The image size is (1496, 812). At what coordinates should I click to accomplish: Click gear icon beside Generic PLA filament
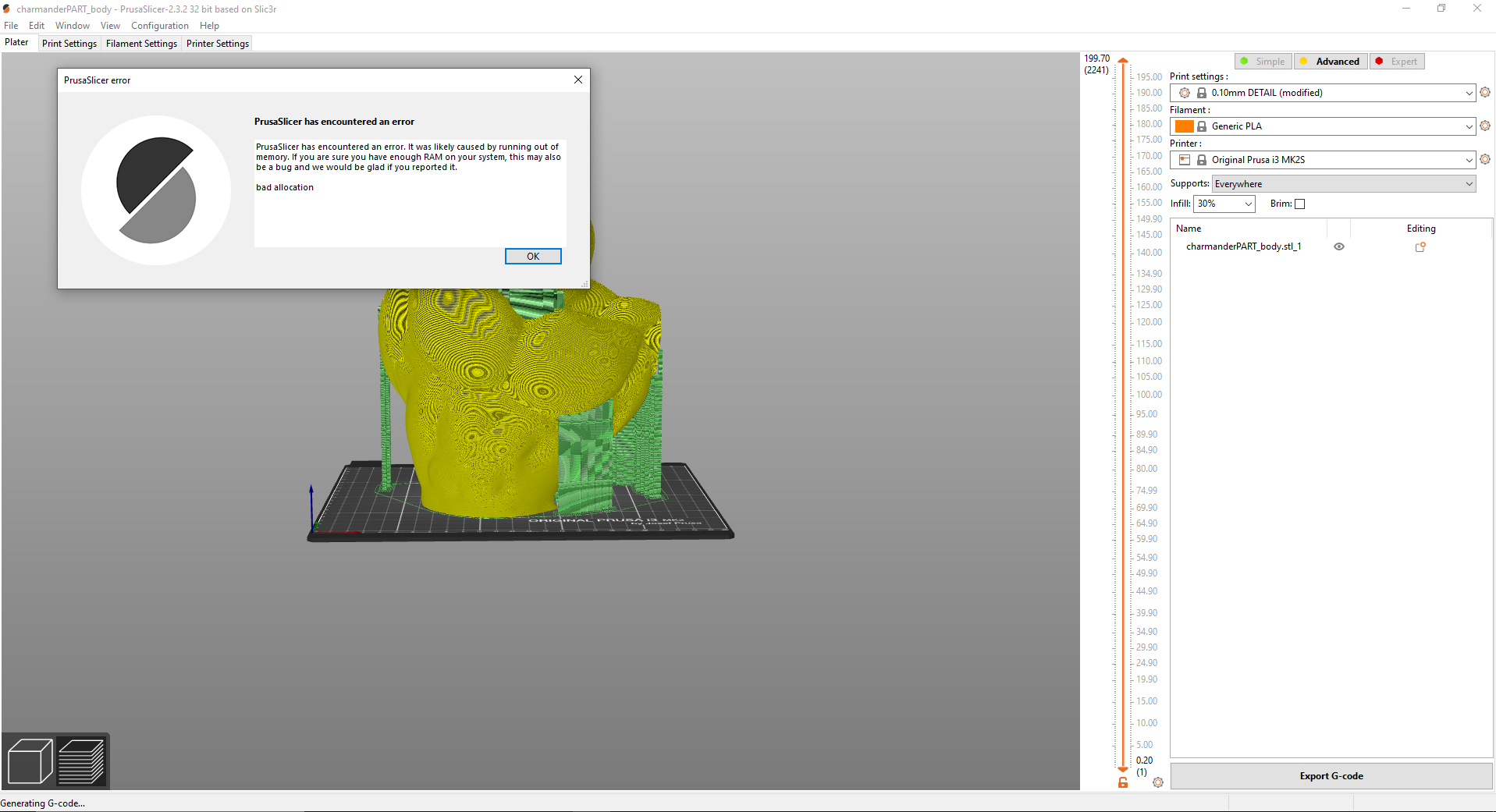point(1485,126)
